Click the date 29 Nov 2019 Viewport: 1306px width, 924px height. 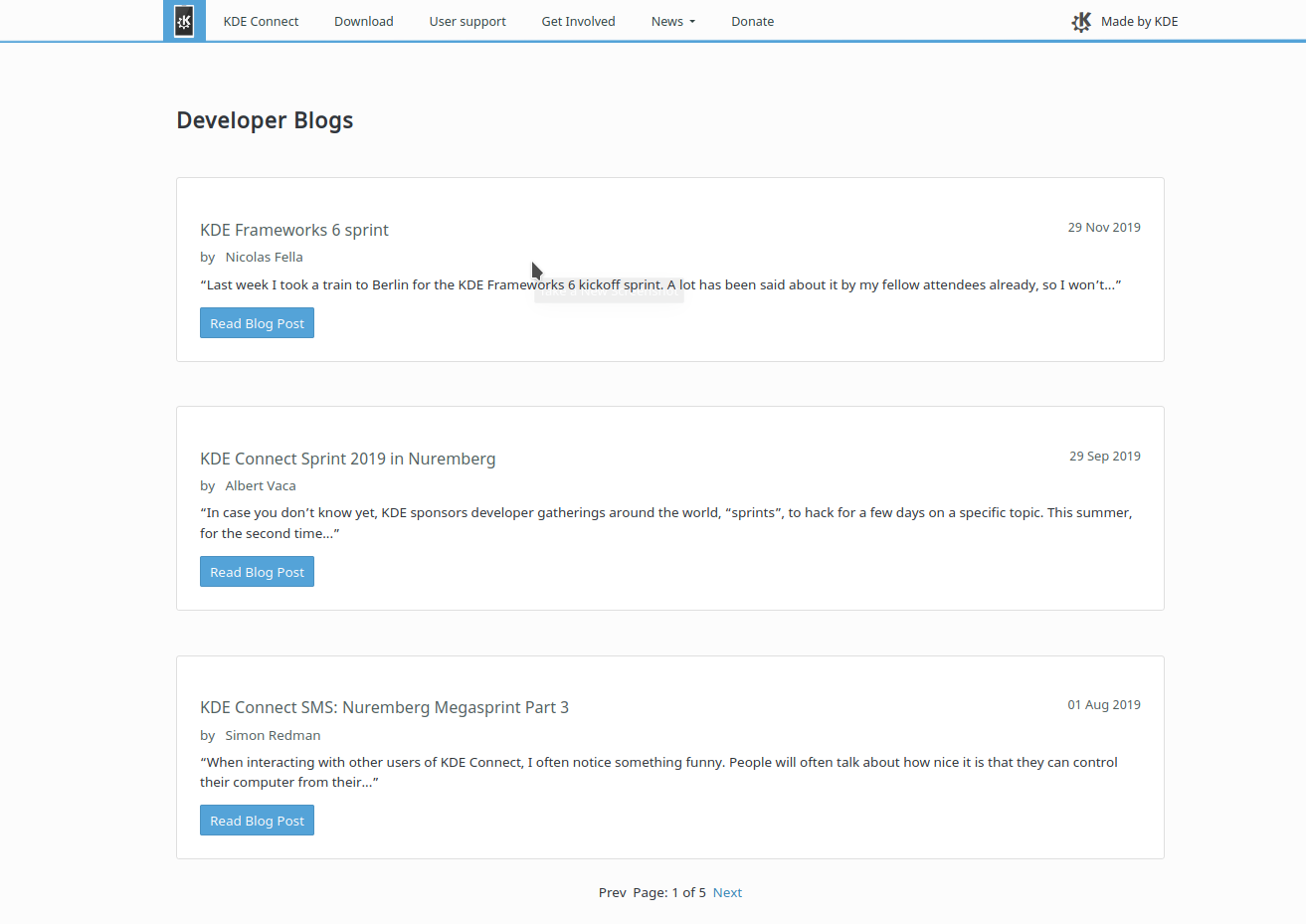click(1104, 228)
